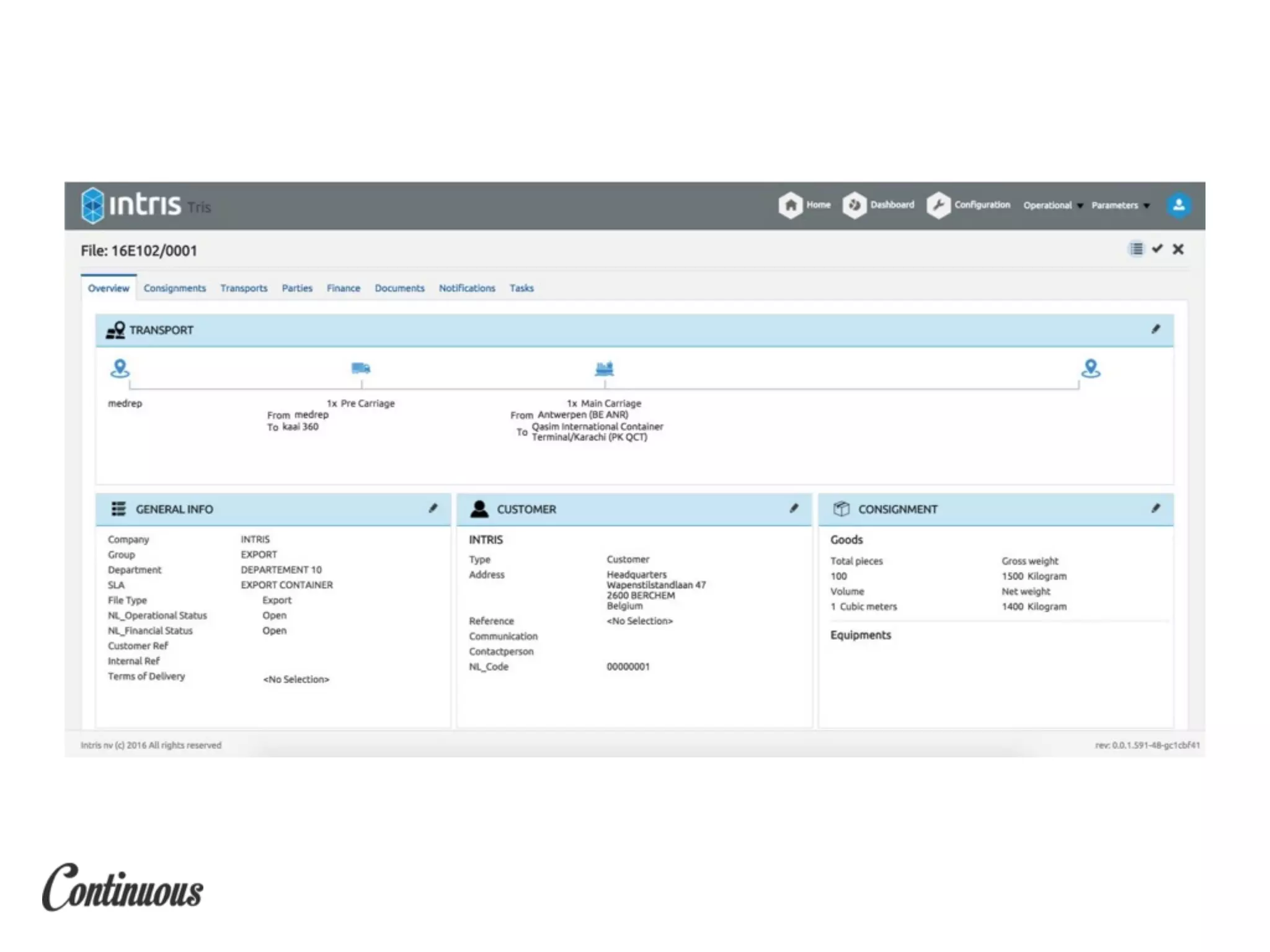The height and width of the screenshot is (952, 1270).
Task: Click the origin location pin medrep
Action: point(120,369)
